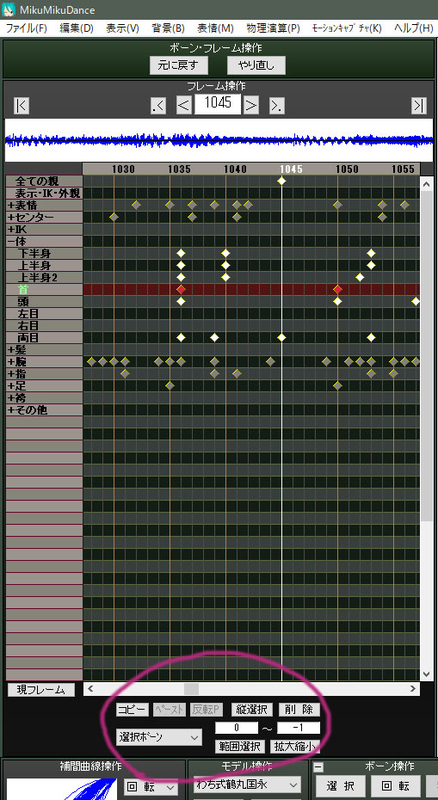
Task: Open the 物理演算(P) menu
Action: (x=273, y=28)
